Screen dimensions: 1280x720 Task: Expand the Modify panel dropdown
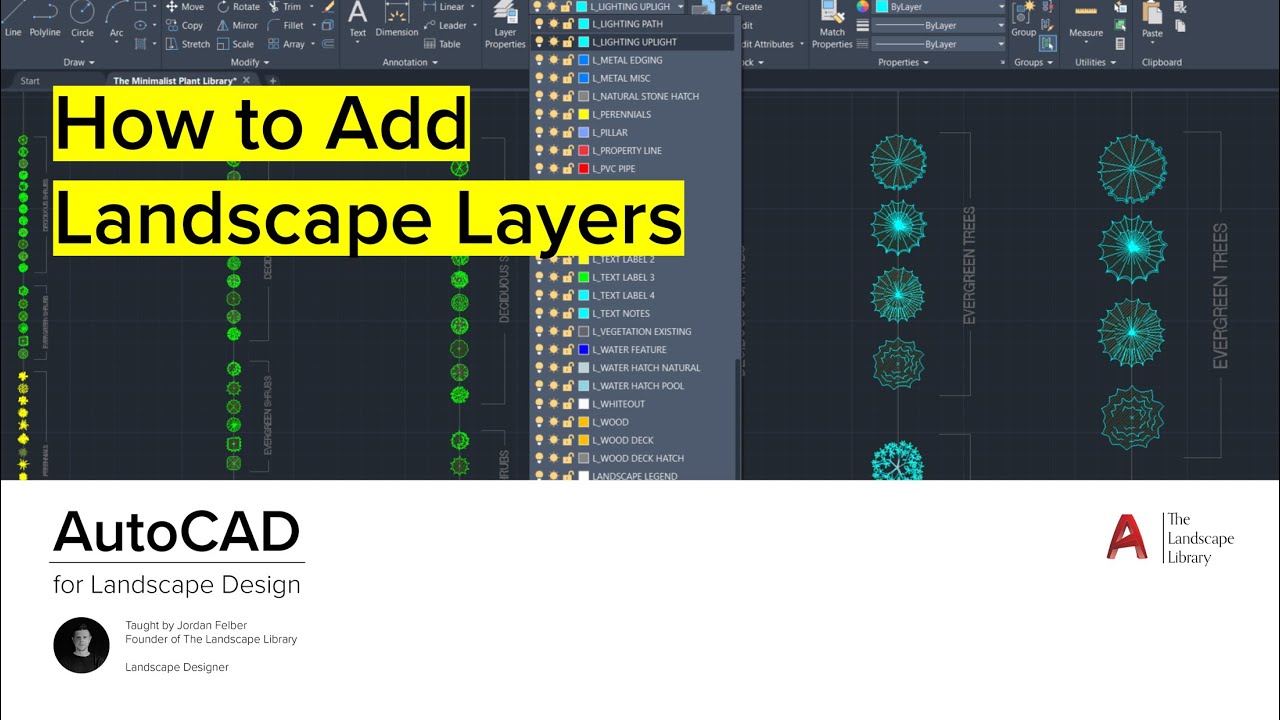point(250,62)
